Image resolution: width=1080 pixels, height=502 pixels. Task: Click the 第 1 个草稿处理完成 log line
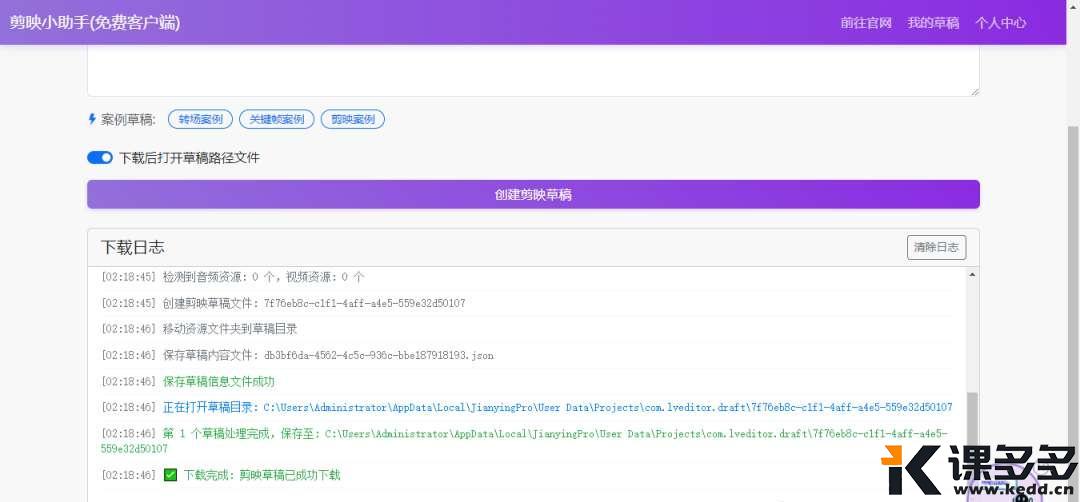527,441
